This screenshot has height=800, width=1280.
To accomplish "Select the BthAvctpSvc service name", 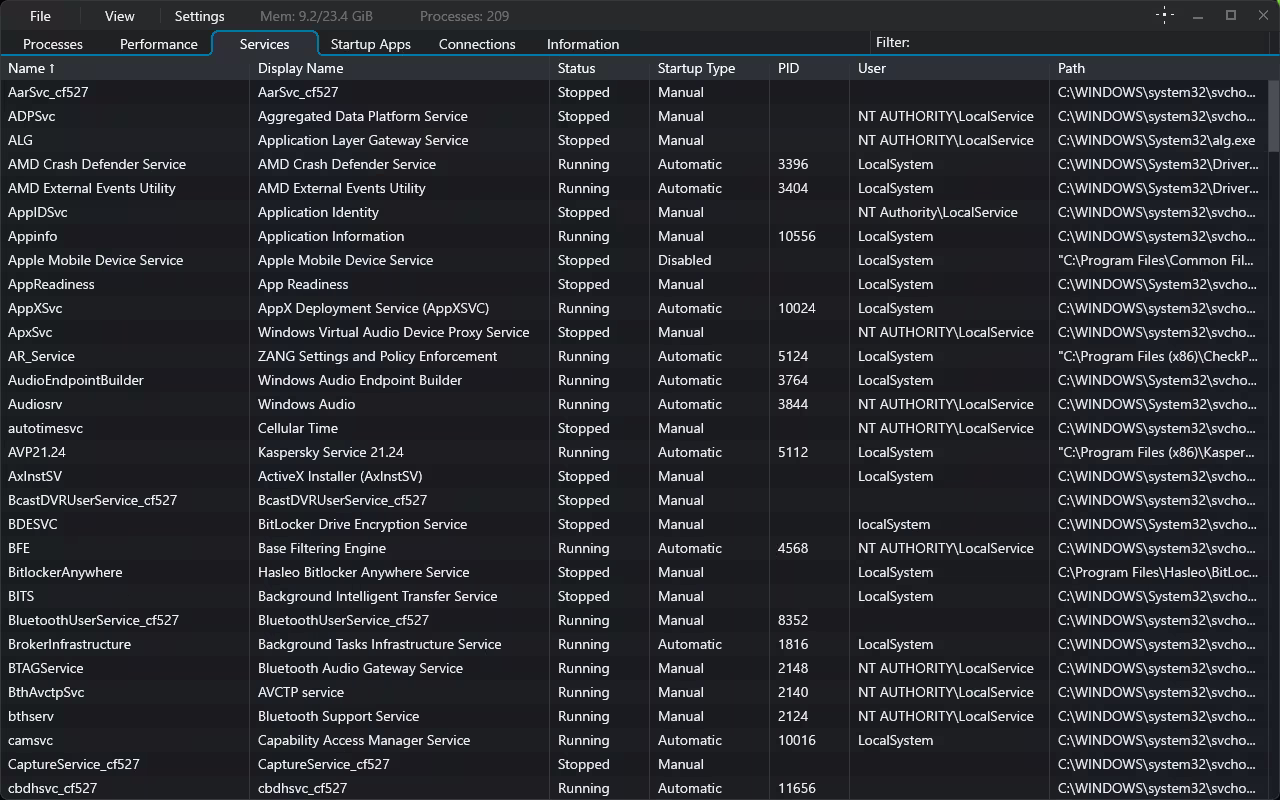I will tap(46, 692).
